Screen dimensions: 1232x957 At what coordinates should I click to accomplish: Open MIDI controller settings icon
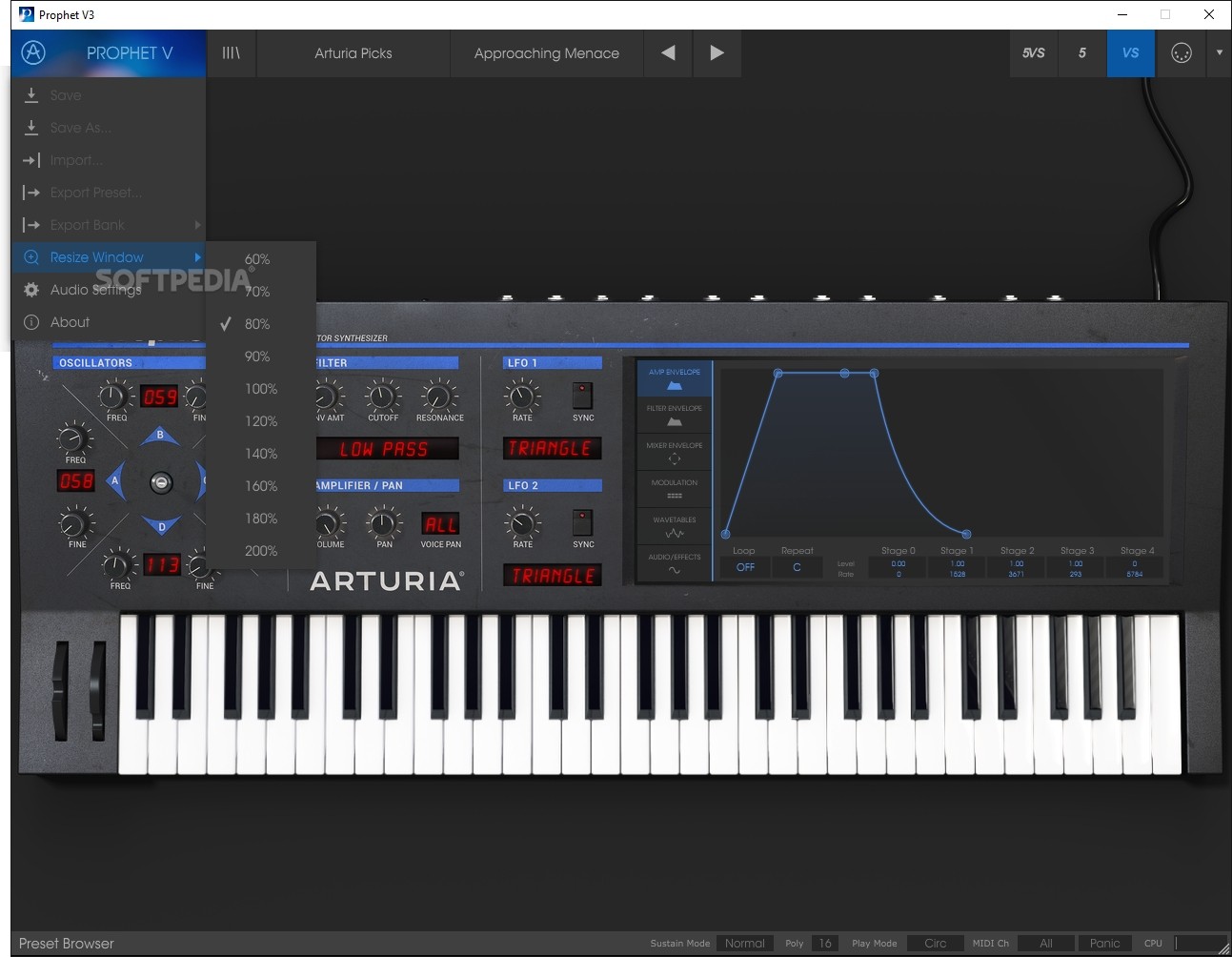point(1181,53)
